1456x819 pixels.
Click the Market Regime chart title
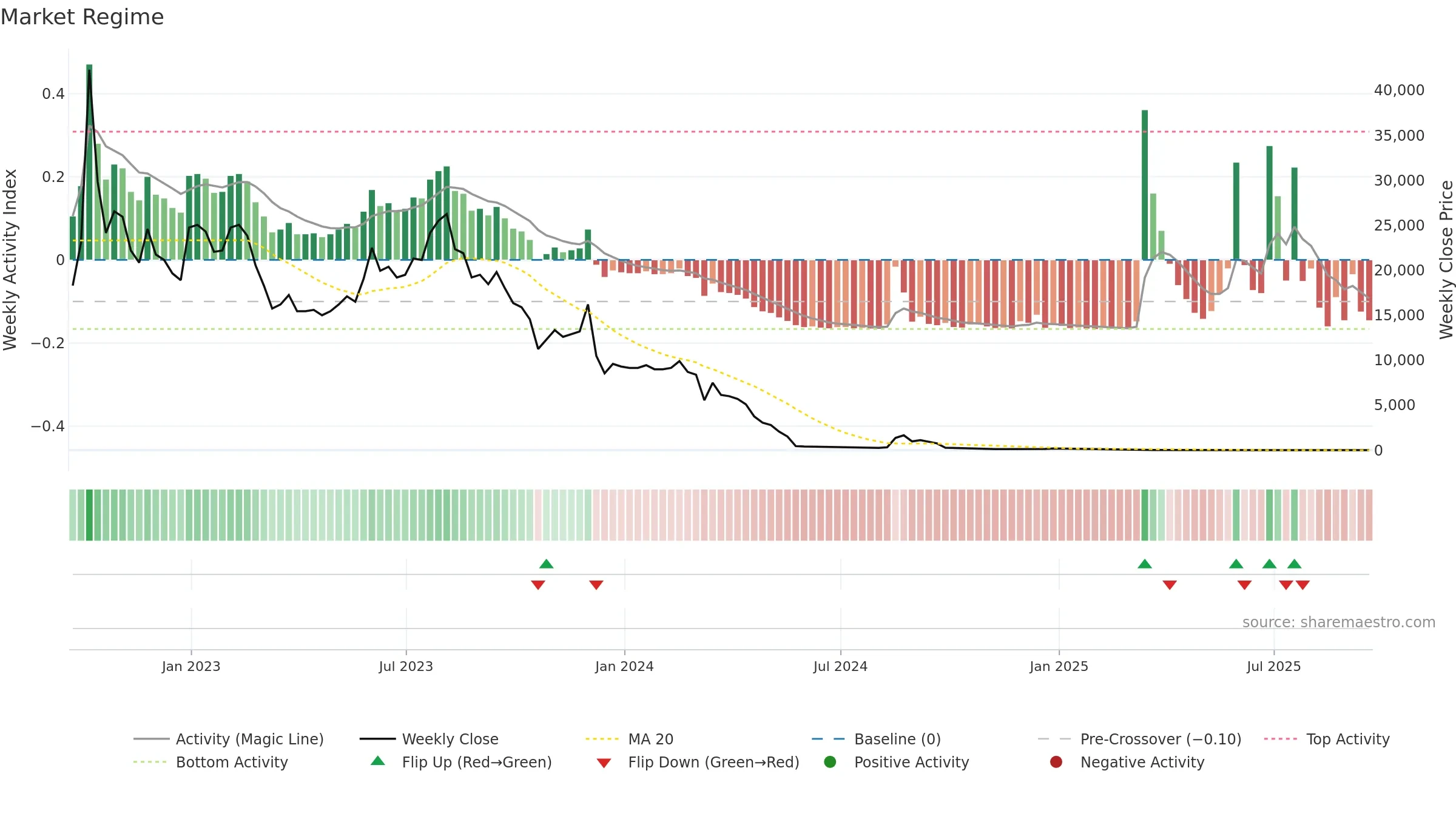tap(82, 17)
